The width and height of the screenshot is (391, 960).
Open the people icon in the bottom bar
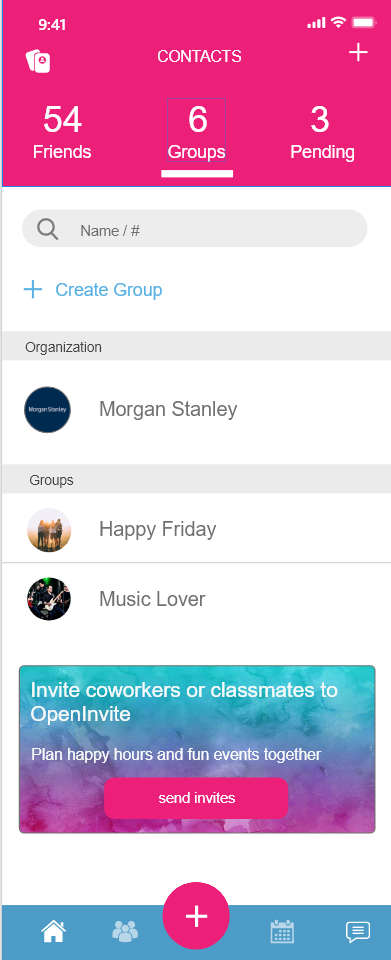coord(125,932)
